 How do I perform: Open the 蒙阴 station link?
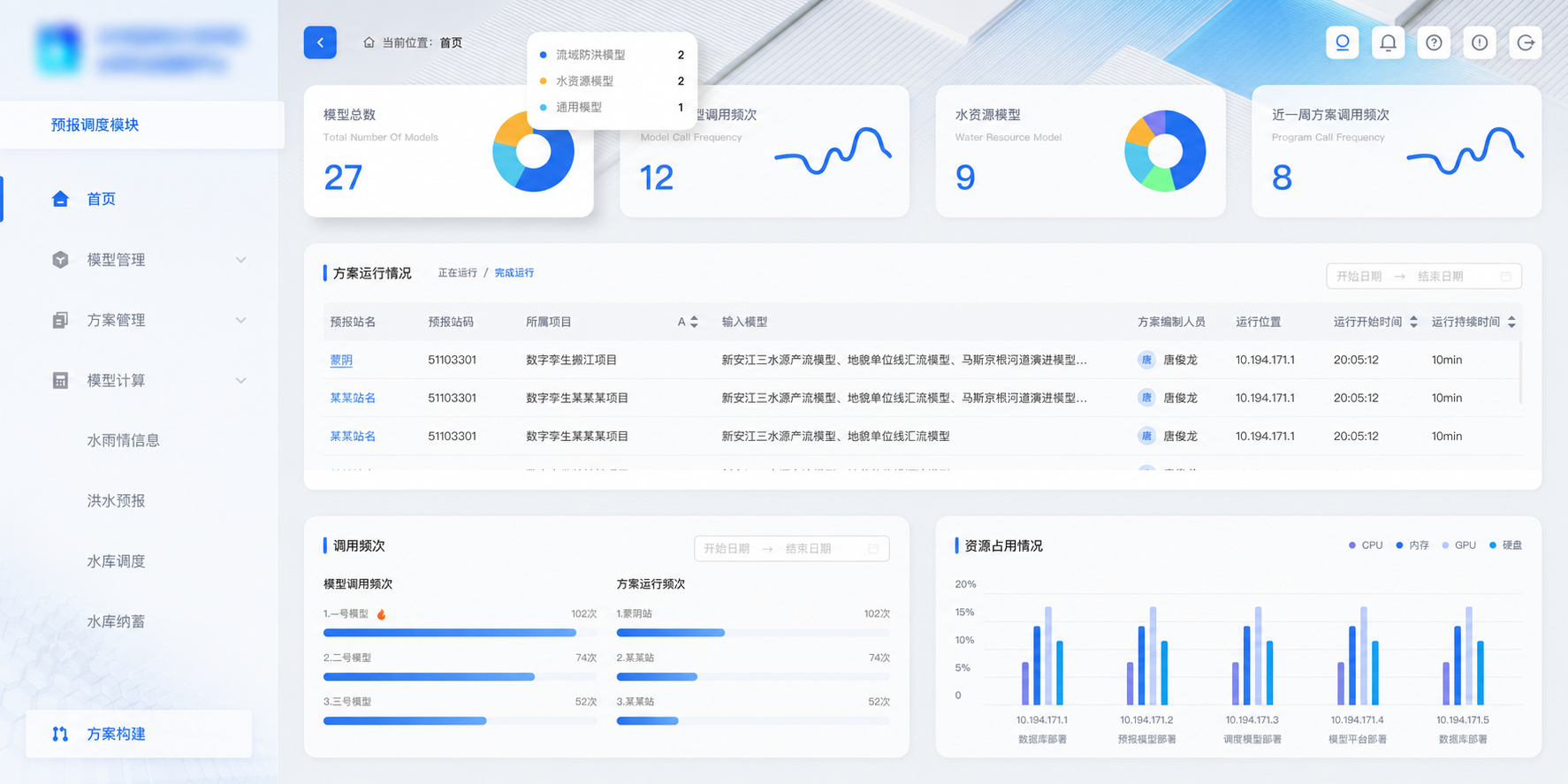click(341, 360)
